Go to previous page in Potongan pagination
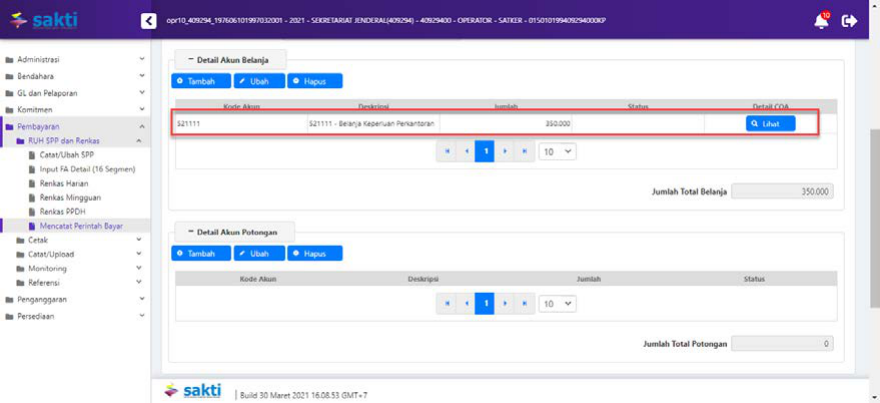This screenshot has height=403, width=880. point(466,303)
